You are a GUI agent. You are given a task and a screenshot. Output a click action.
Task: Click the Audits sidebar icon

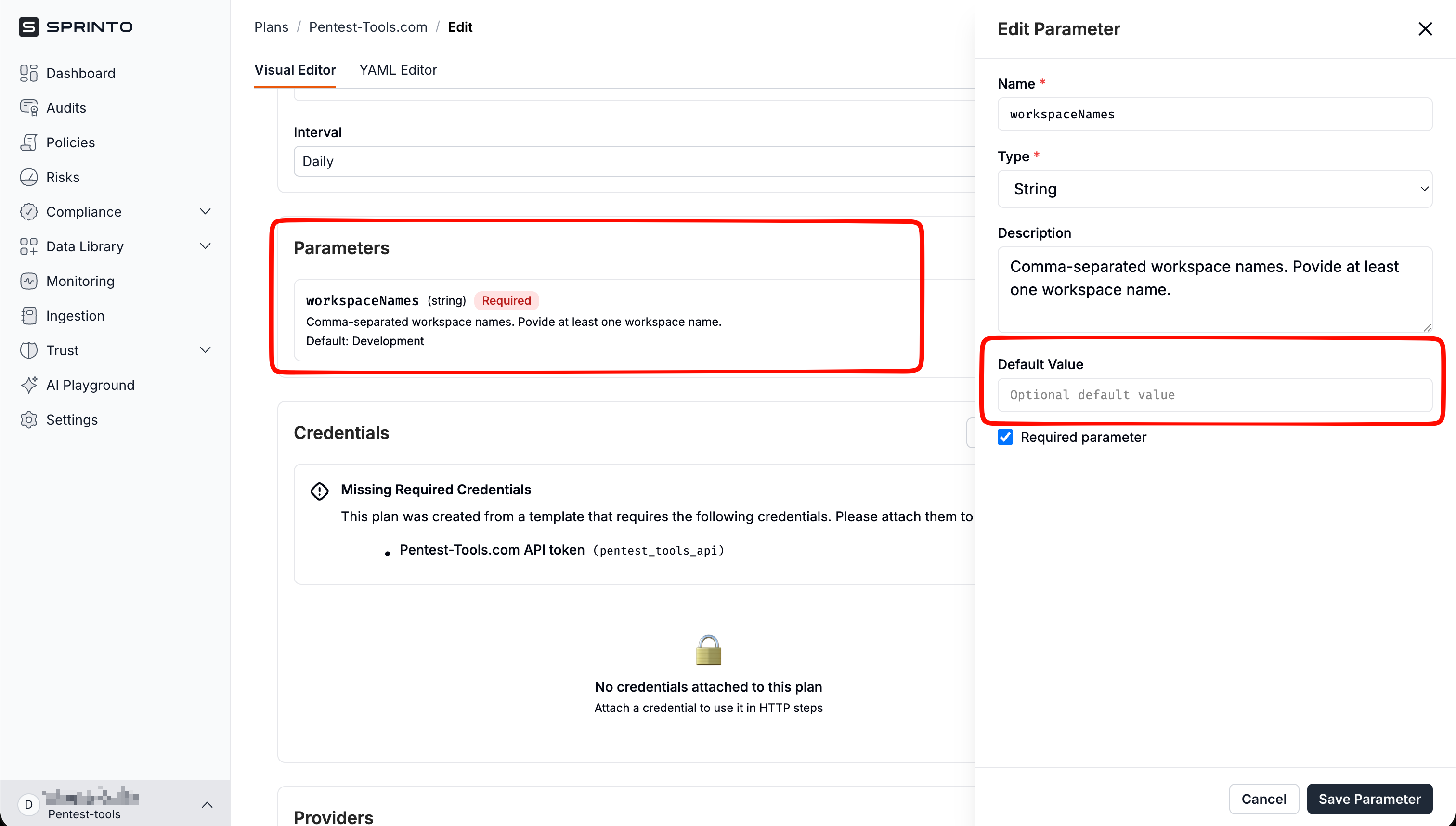(29, 108)
